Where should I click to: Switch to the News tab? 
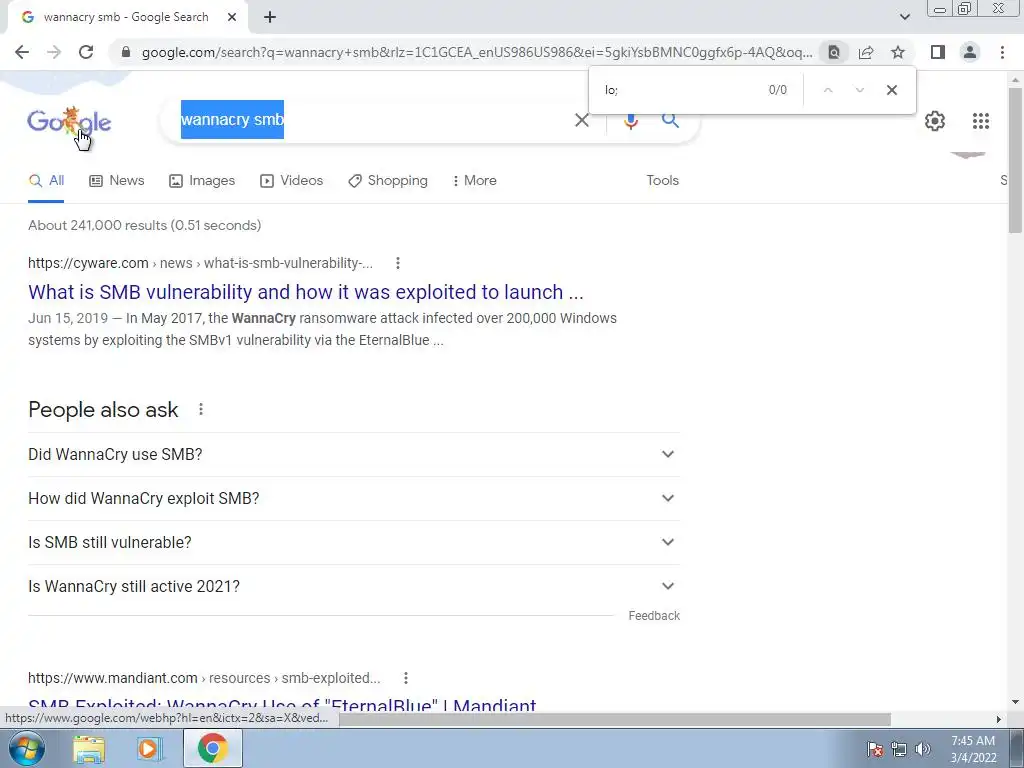pyautogui.click(x=117, y=181)
